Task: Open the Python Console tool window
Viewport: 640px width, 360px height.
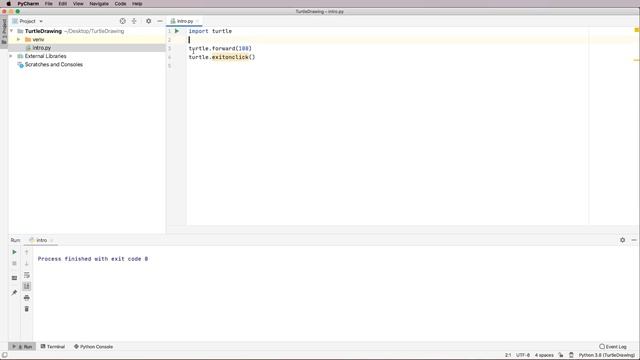Action: (93, 347)
